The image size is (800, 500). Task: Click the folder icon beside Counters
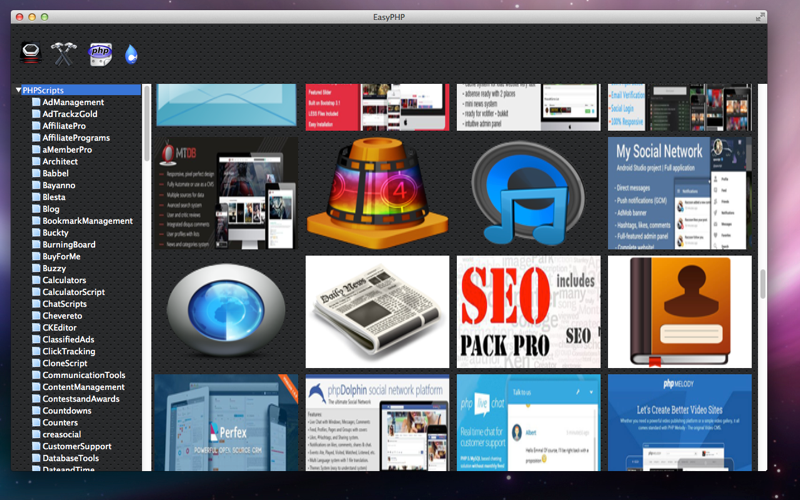pyautogui.click(x=36, y=422)
